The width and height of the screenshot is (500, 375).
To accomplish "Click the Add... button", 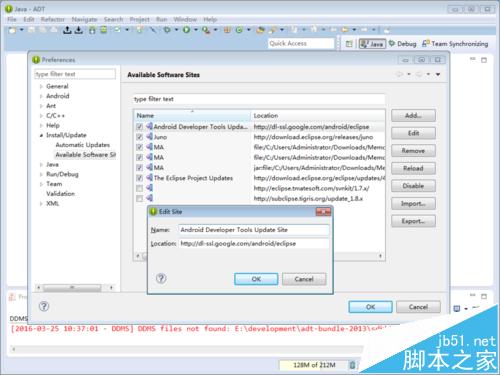I will (413, 116).
